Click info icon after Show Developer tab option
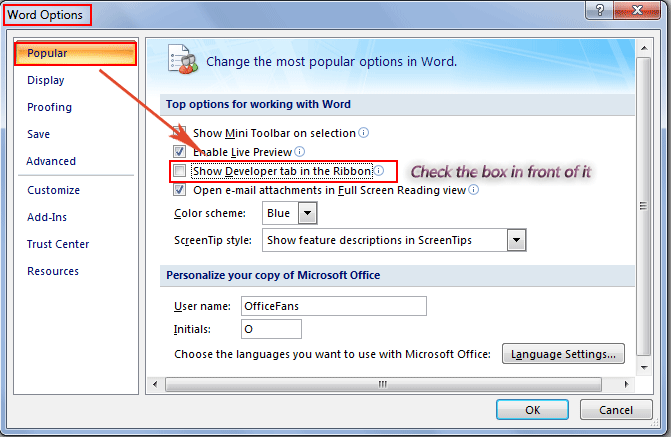Screen dimensions: 671x437 click(379, 171)
